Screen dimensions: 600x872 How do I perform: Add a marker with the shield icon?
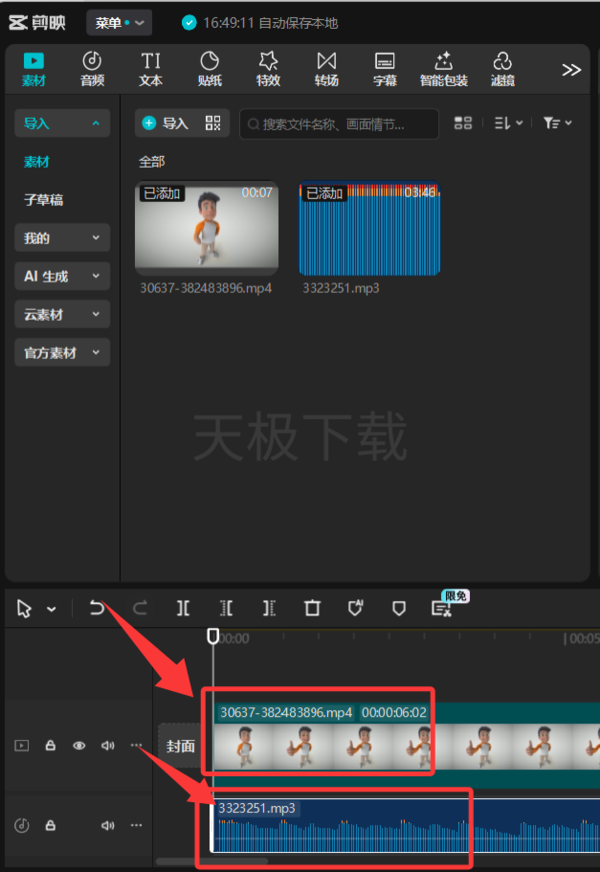[399, 608]
